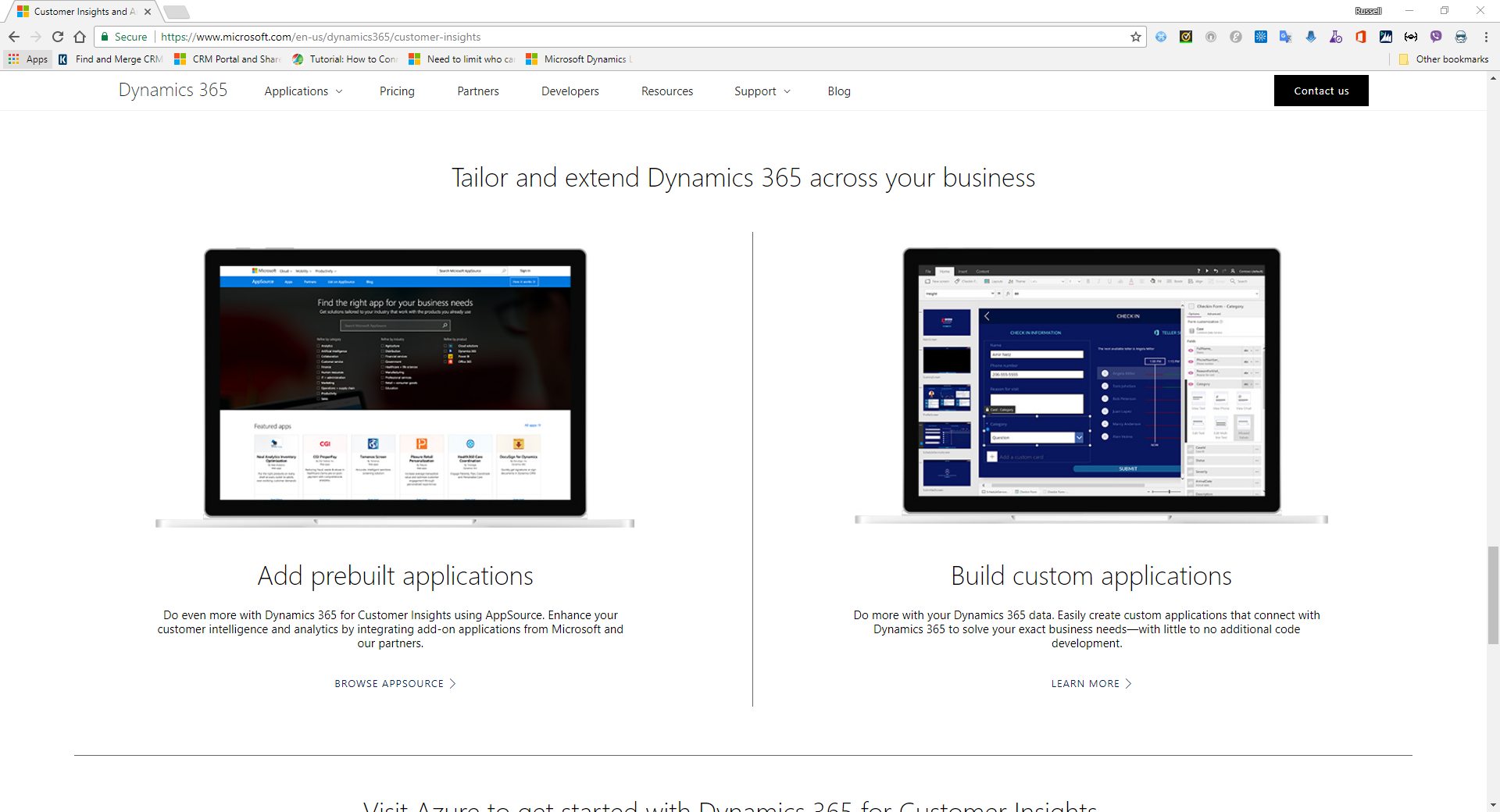Reload the page
Viewport: 1500px width, 812px height.
[58, 37]
